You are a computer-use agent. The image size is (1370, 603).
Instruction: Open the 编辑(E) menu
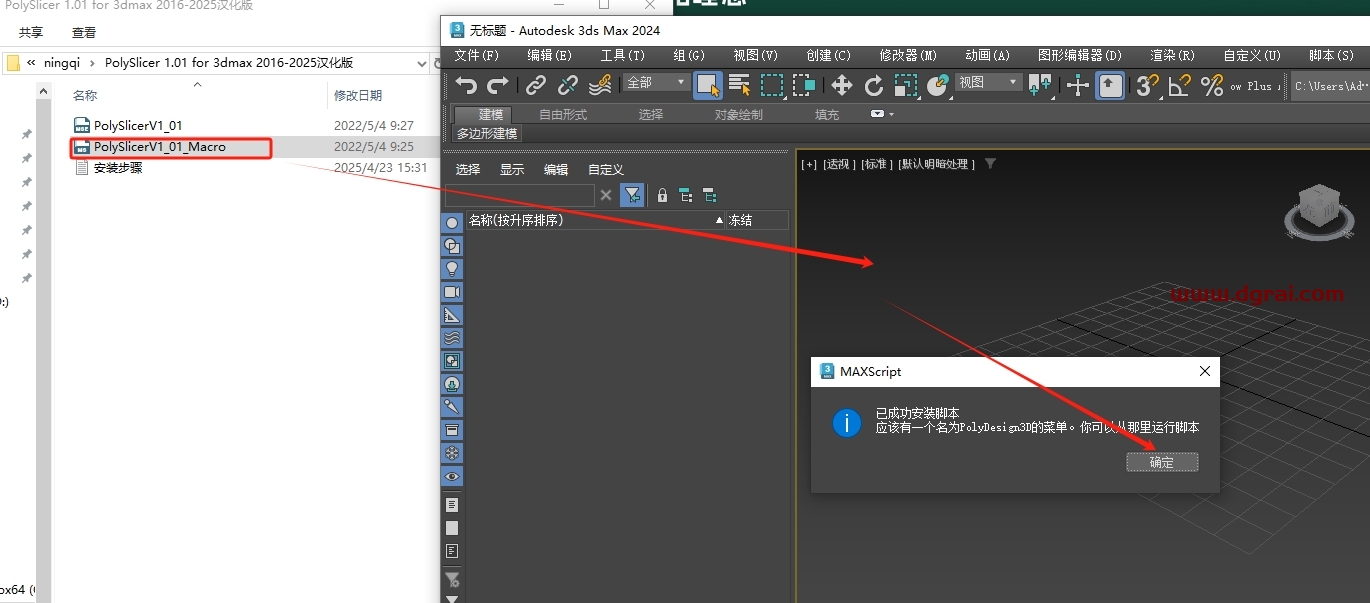click(549, 55)
